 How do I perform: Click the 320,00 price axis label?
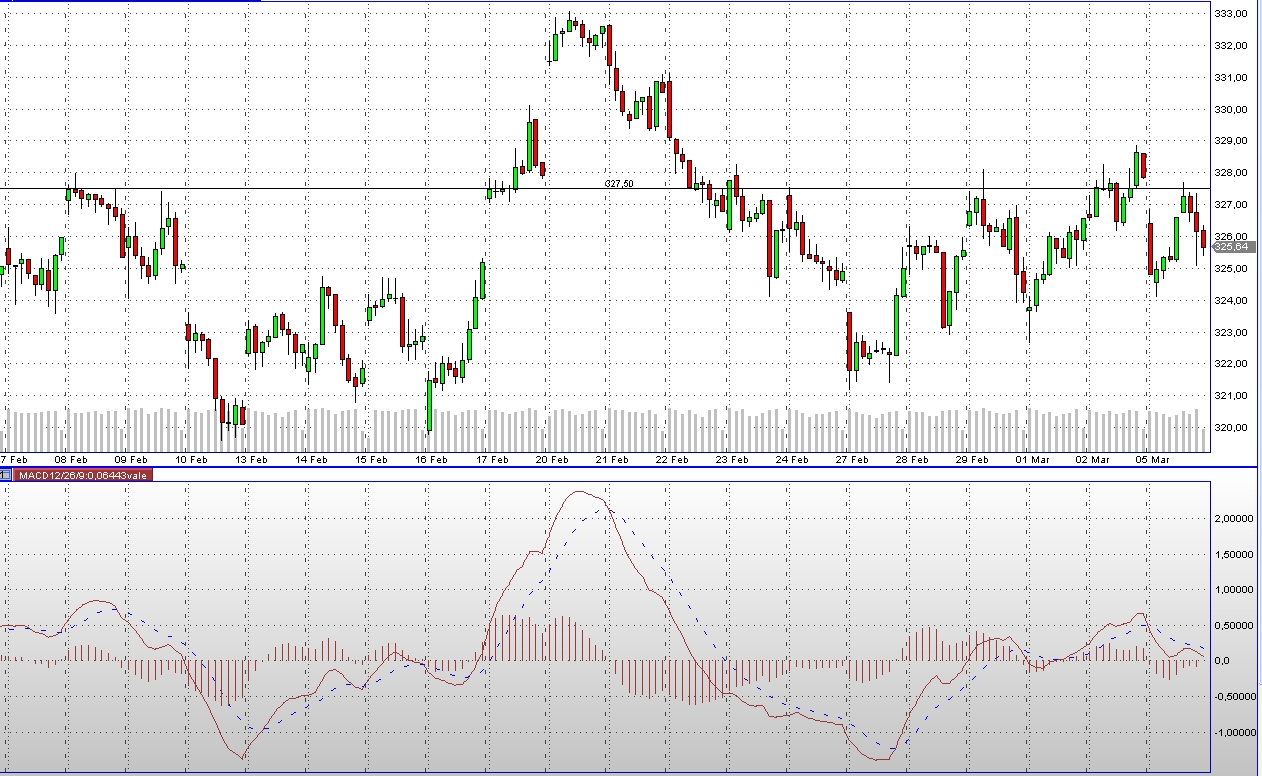pos(1230,428)
